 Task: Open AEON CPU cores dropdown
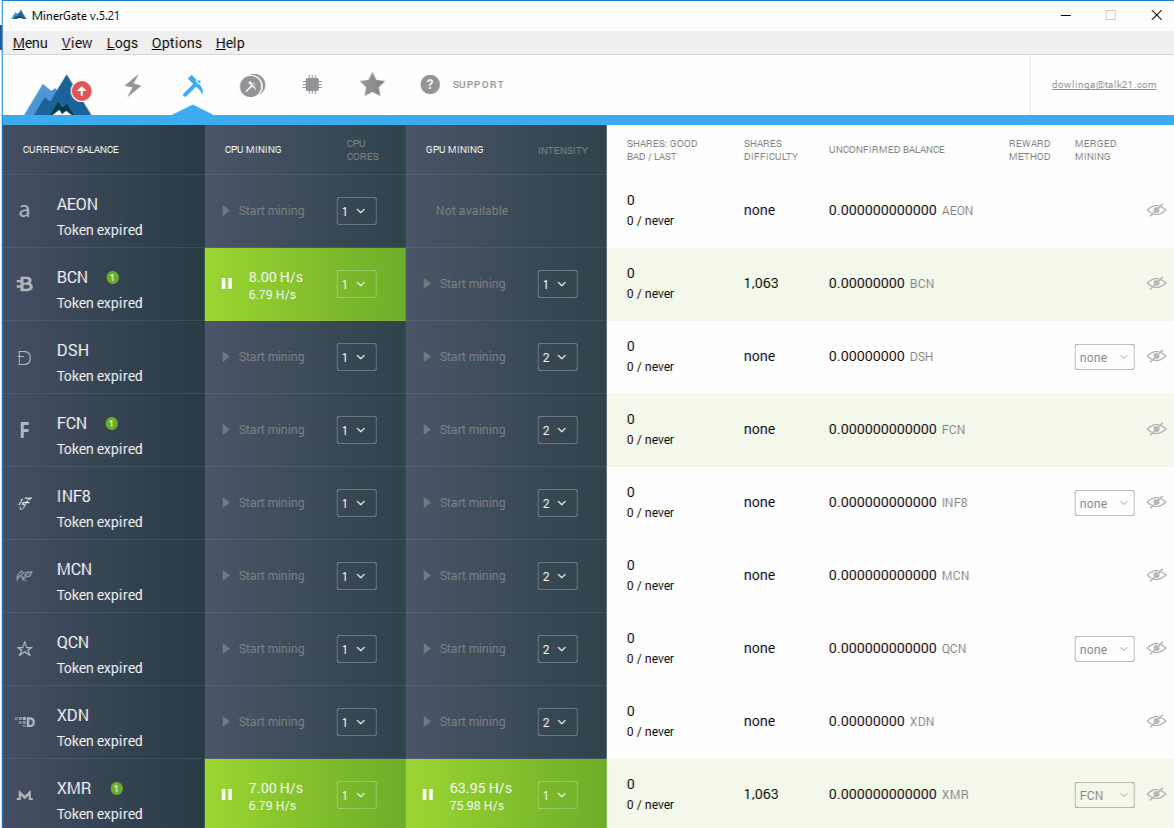[x=356, y=211]
